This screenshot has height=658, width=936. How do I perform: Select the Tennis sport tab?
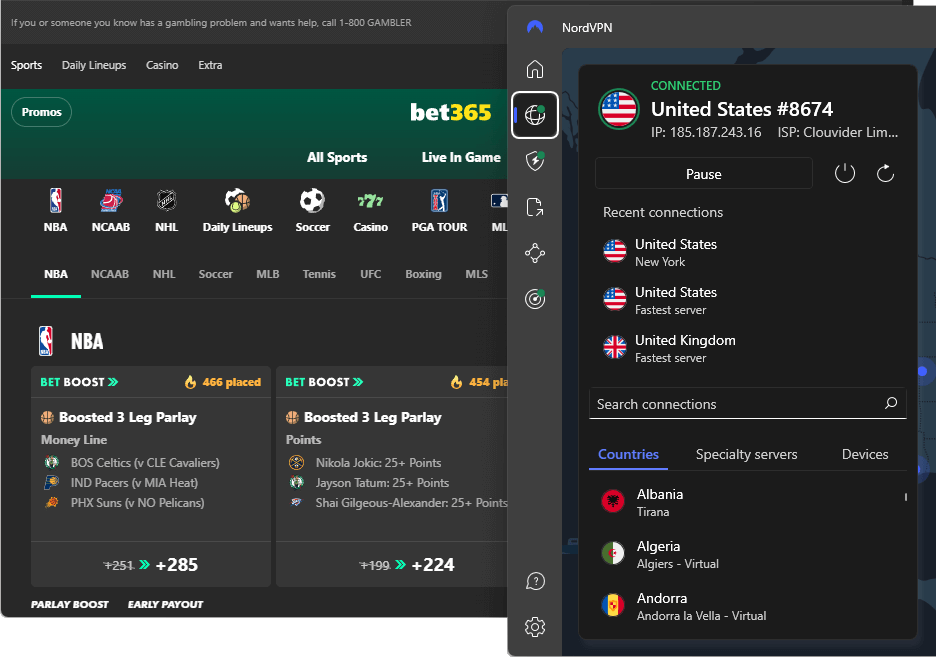319,274
